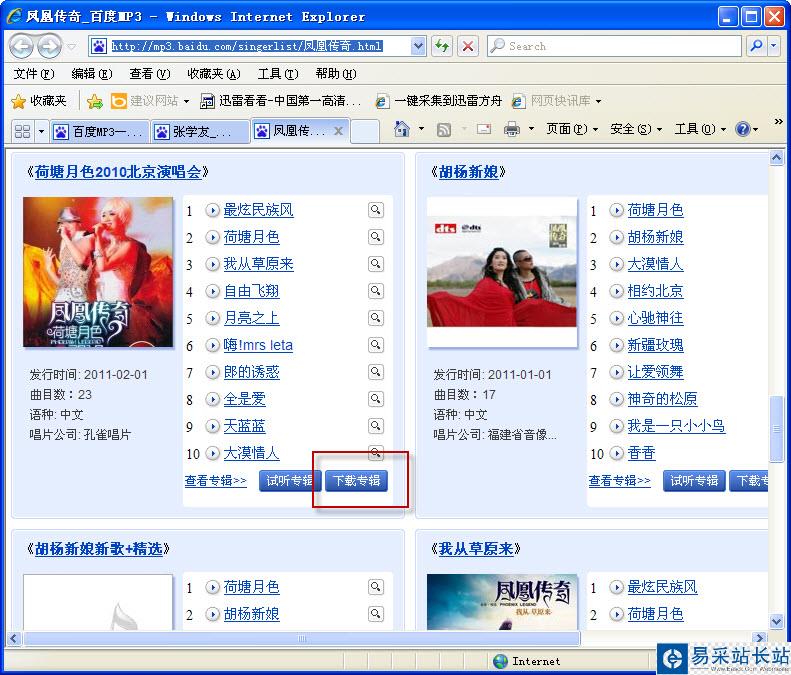Viewport: 791px width, 675px height.
Task: Click the Read Mail icon
Action: (484, 130)
